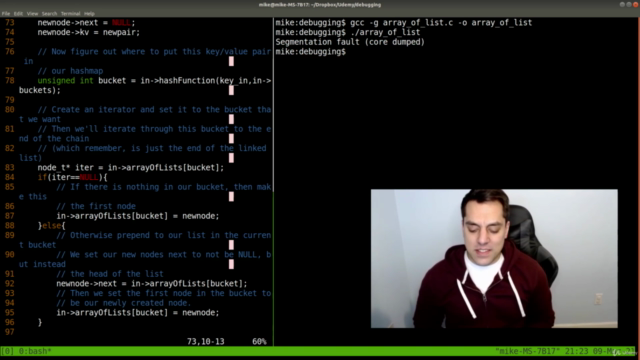Click line 88 }else{ statement
The image size is (640, 360).
coord(51,226)
